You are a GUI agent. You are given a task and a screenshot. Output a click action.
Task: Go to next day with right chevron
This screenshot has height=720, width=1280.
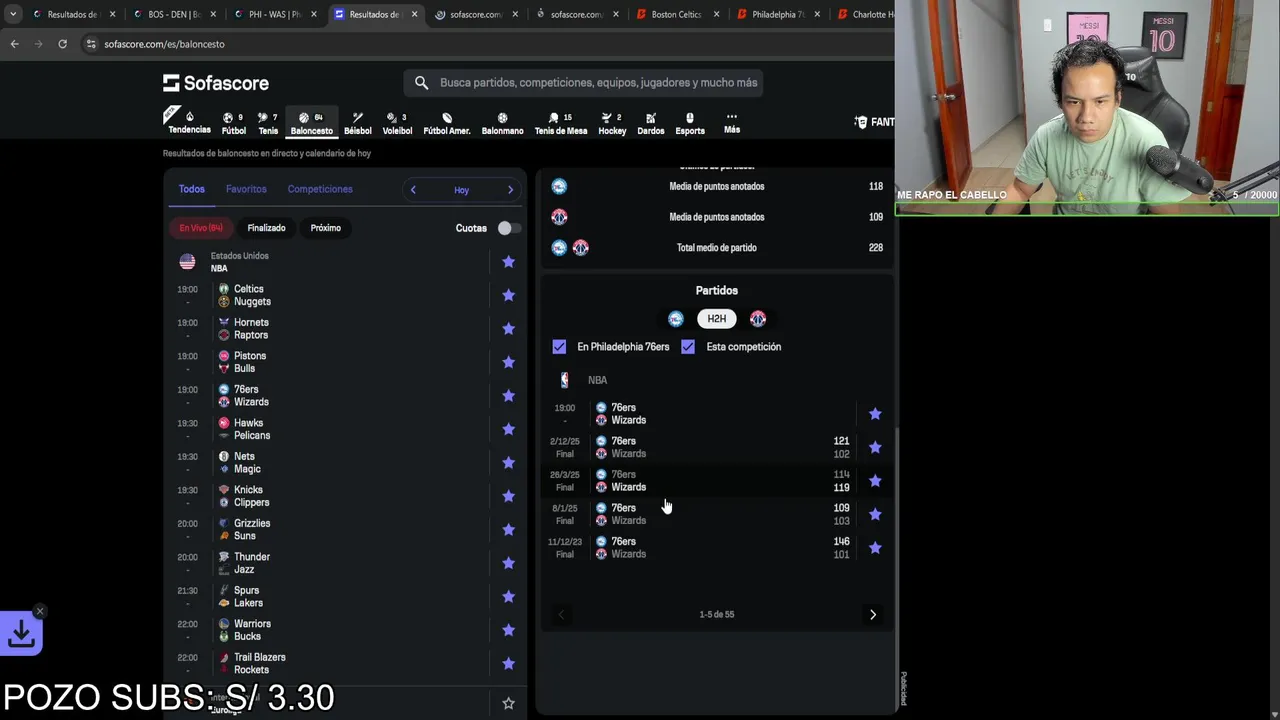click(x=510, y=190)
